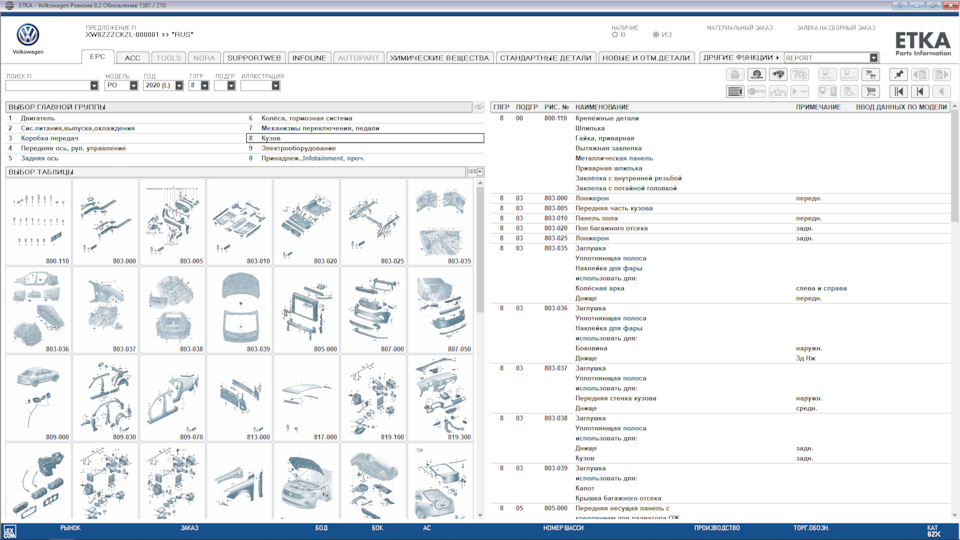Toggle main group panel collapse icon
Screen dimensions: 960x540
click(x=478, y=107)
